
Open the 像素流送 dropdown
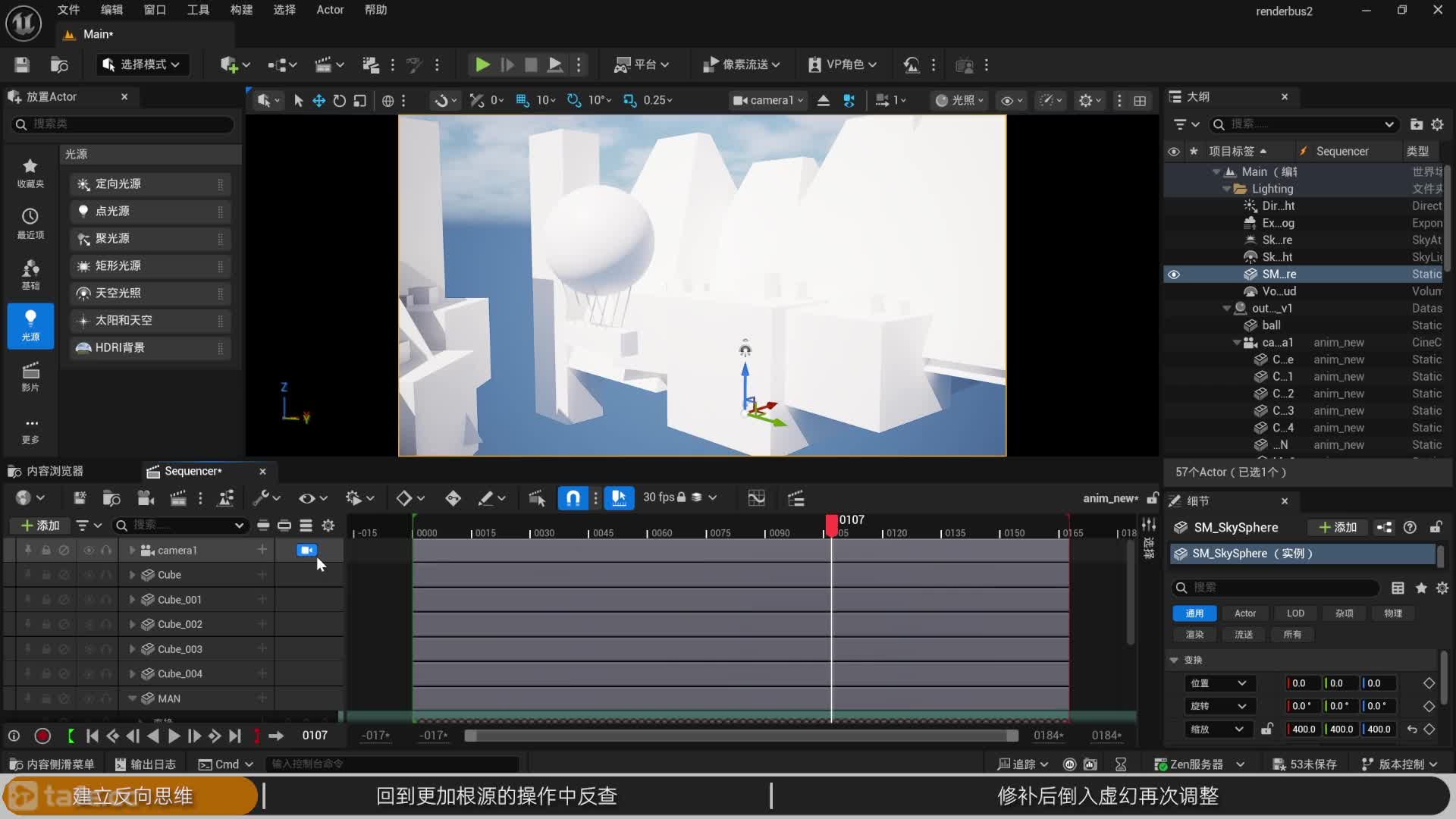pyautogui.click(x=741, y=65)
